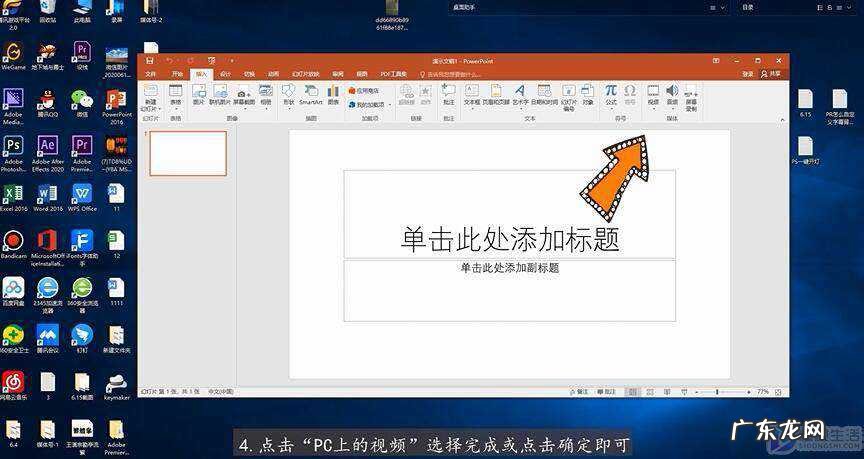Switch to Reading view in status bar
The height and width of the screenshot is (459, 864).
point(667,392)
